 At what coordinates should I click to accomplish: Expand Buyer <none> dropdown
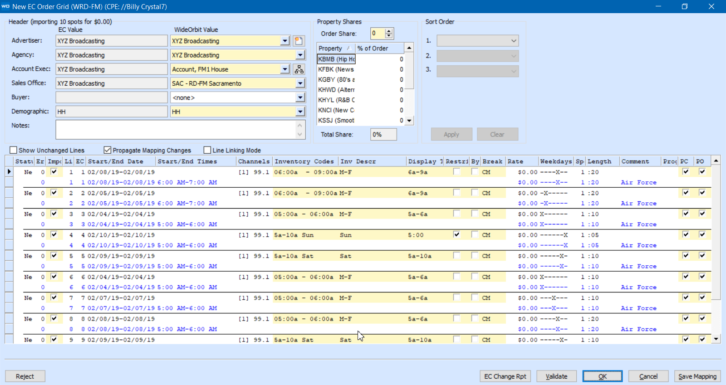[x=300, y=98]
